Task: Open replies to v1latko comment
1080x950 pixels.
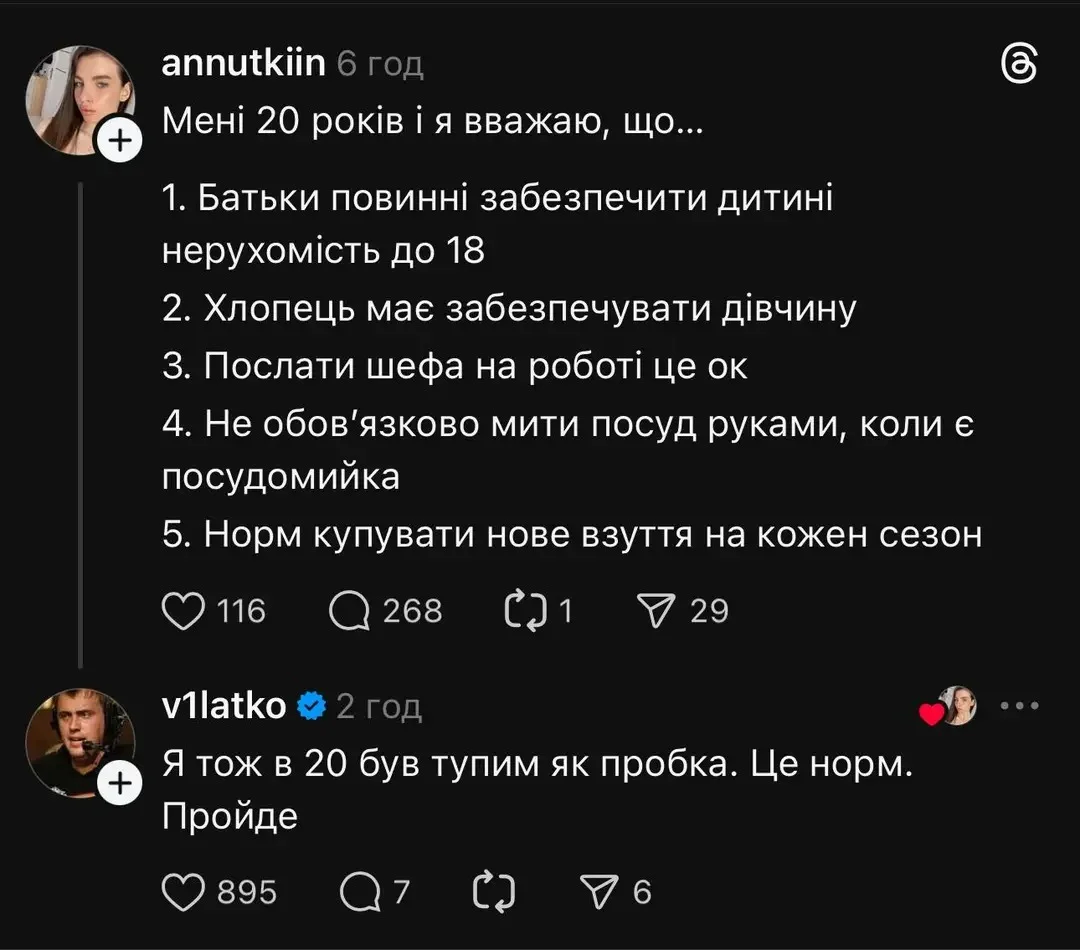Action: (358, 892)
